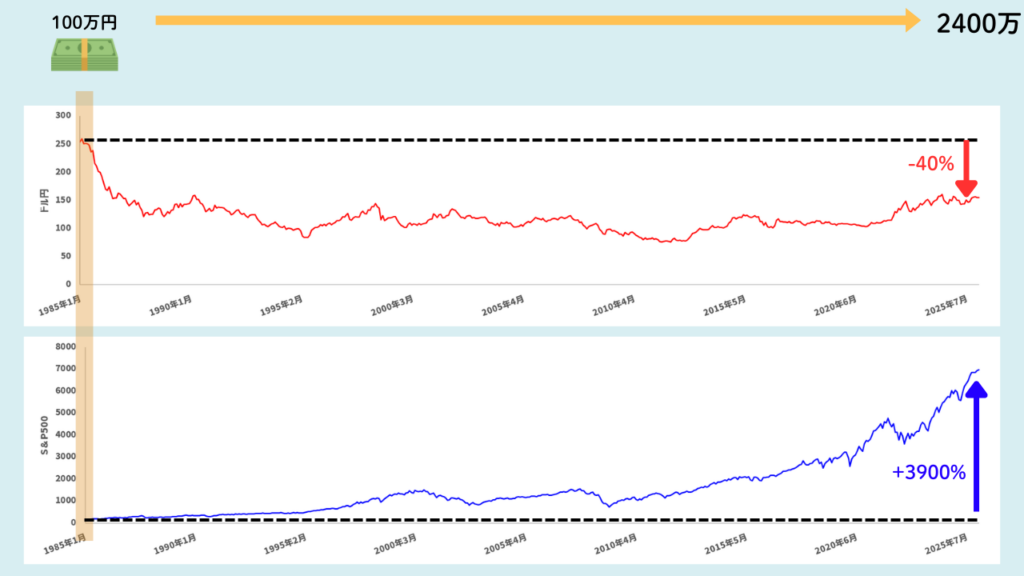Click the "2400万" text

pos(978,25)
